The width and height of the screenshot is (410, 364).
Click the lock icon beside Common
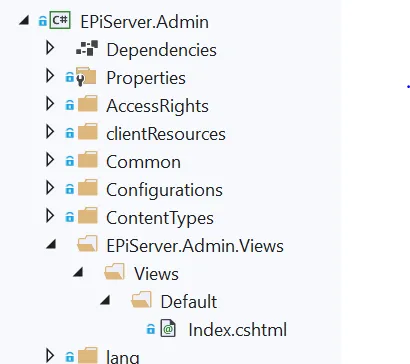[69, 161]
